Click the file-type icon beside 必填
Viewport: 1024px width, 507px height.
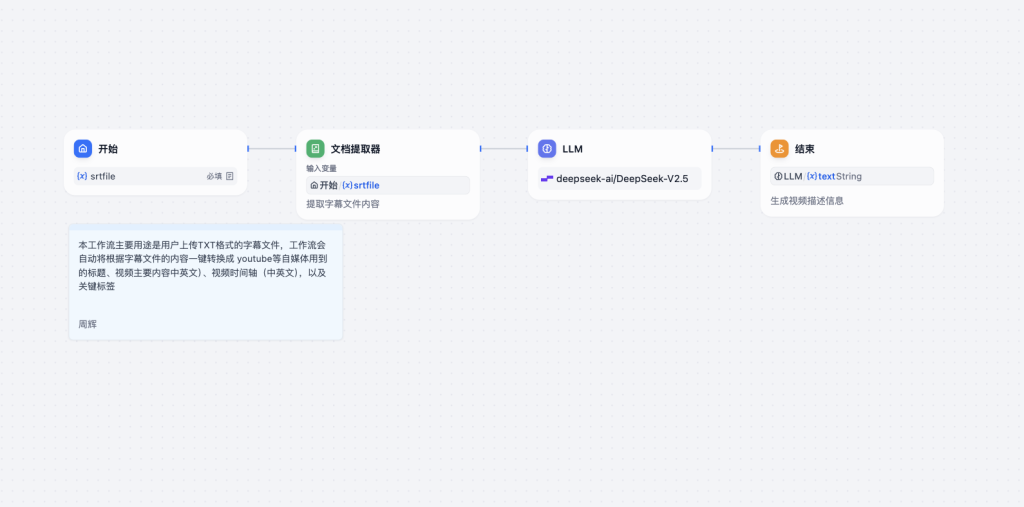[x=230, y=176]
